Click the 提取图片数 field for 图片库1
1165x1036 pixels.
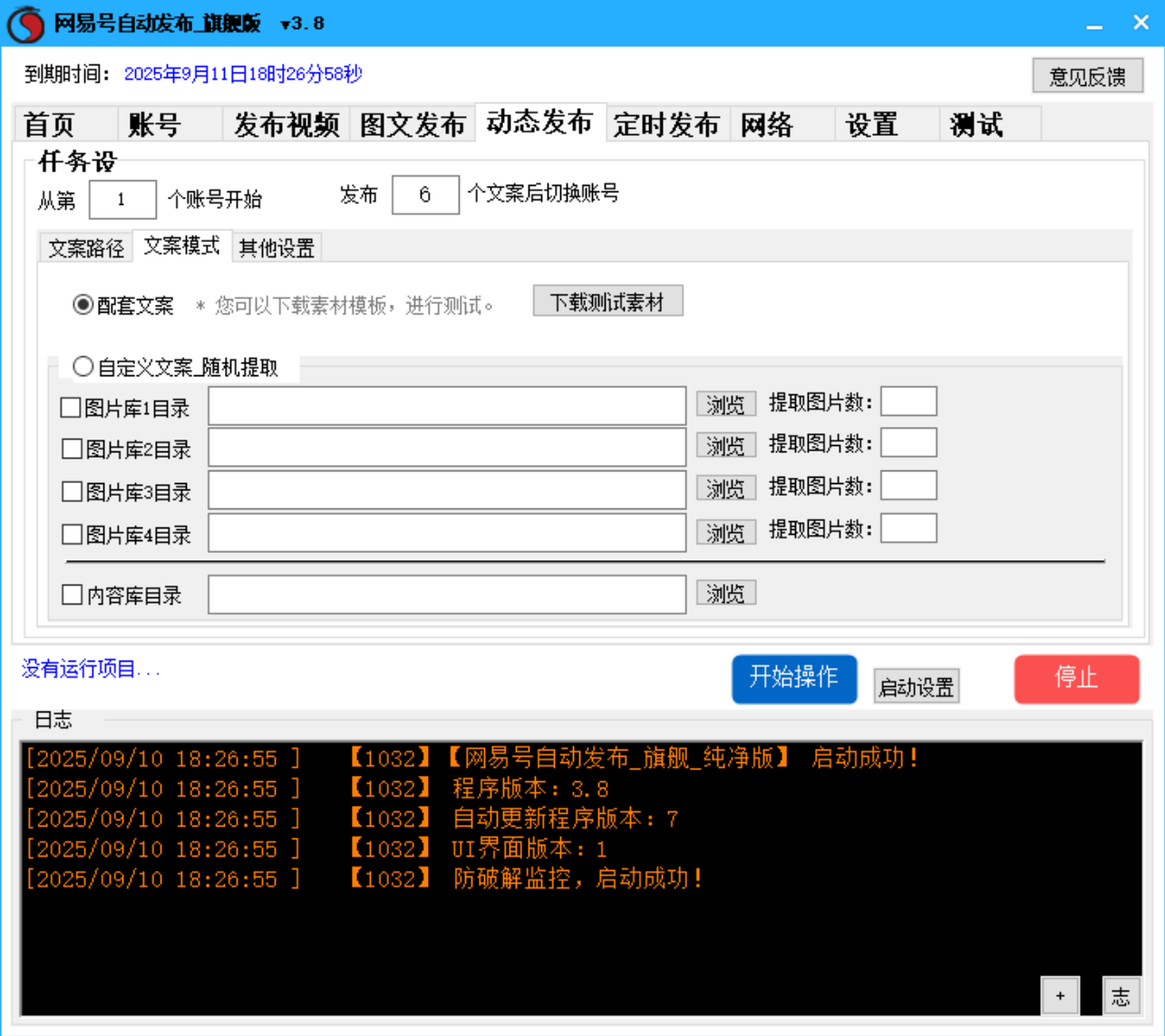point(908,400)
